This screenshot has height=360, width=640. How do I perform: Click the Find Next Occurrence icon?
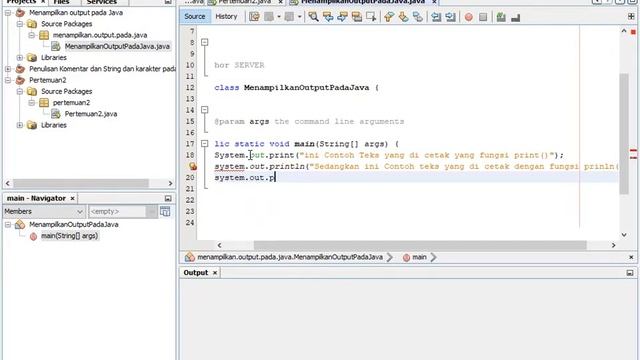click(342, 17)
